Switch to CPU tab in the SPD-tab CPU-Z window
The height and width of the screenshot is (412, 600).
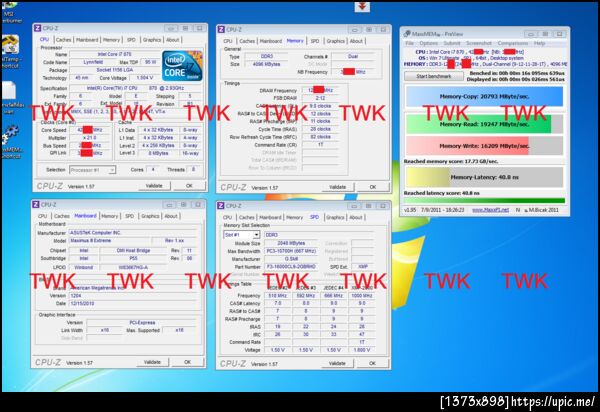click(x=227, y=217)
